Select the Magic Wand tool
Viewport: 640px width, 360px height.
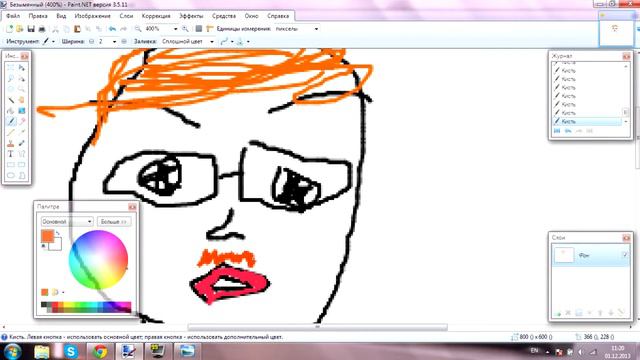tap(11, 100)
